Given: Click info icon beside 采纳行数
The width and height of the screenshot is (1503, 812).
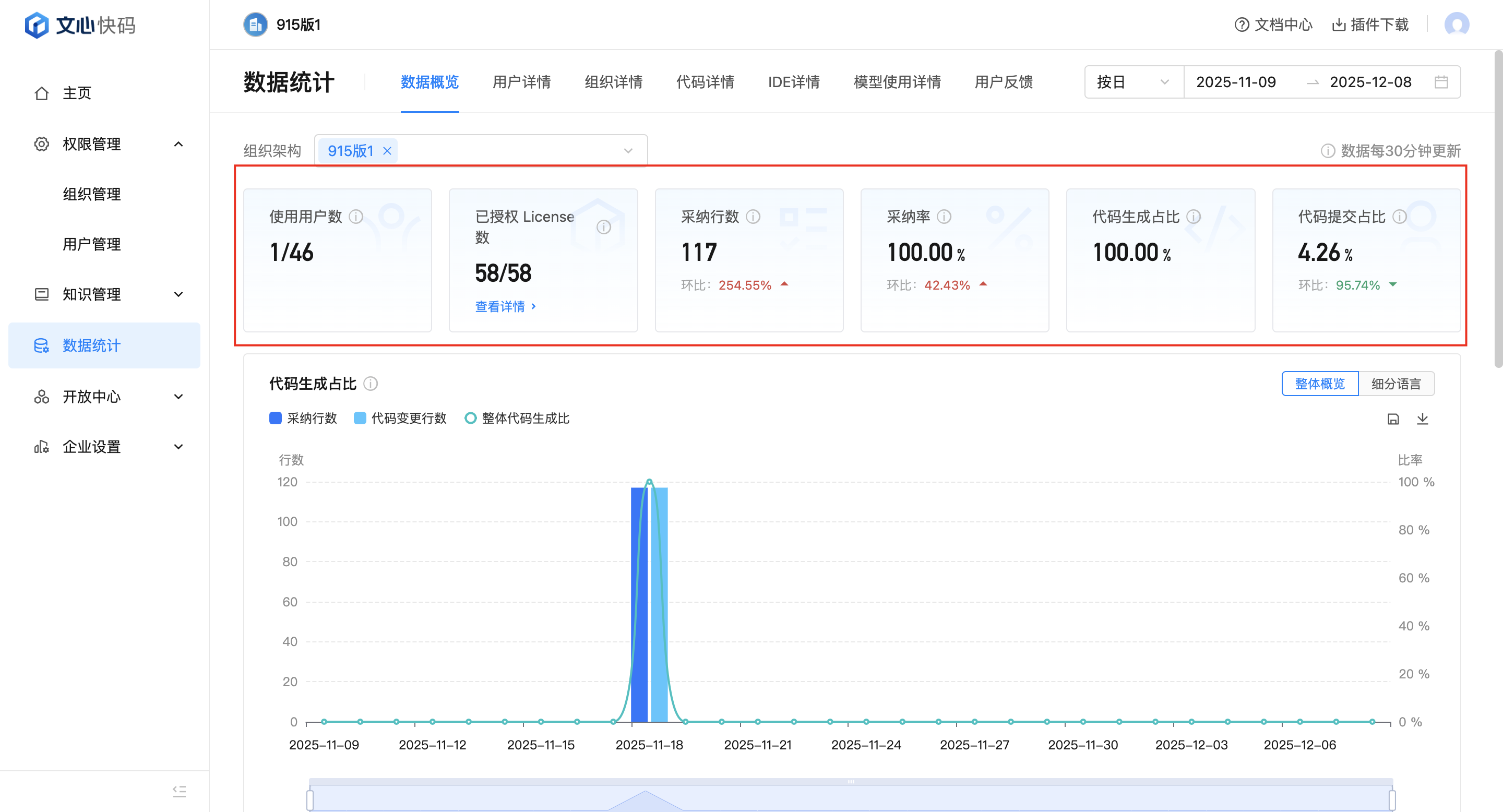Looking at the screenshot, I should [753, 217].
